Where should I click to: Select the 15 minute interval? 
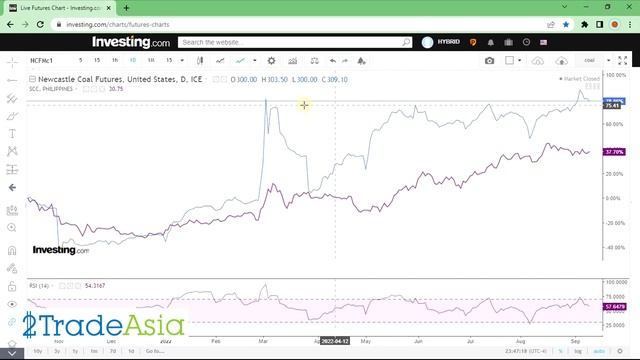point(97,60)
